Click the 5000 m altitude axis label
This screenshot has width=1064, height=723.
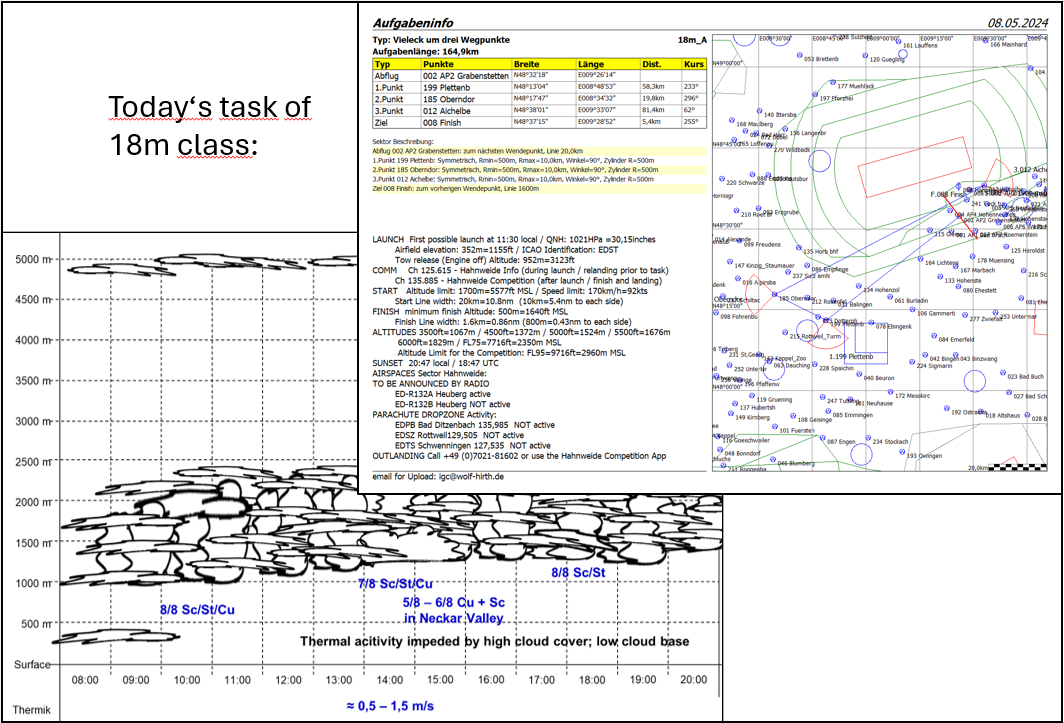click(31, 259)
